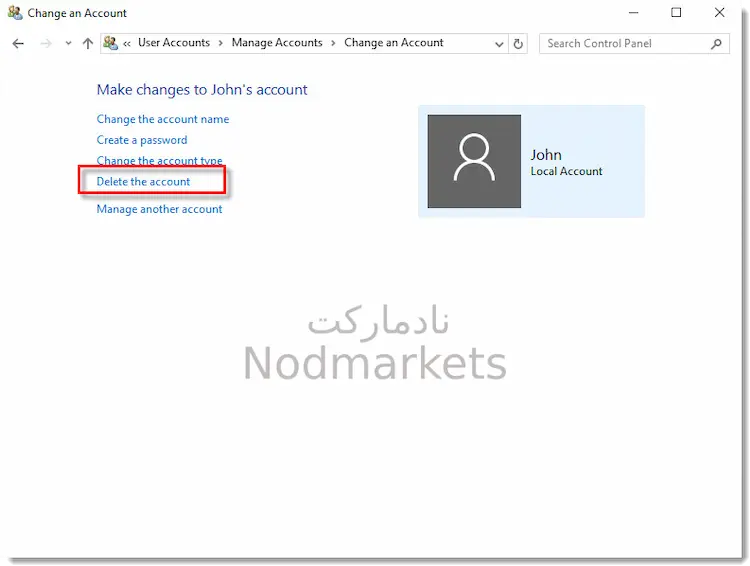Click the Forward navigation arrow
750x566 pixels.
tap(46, 44)
